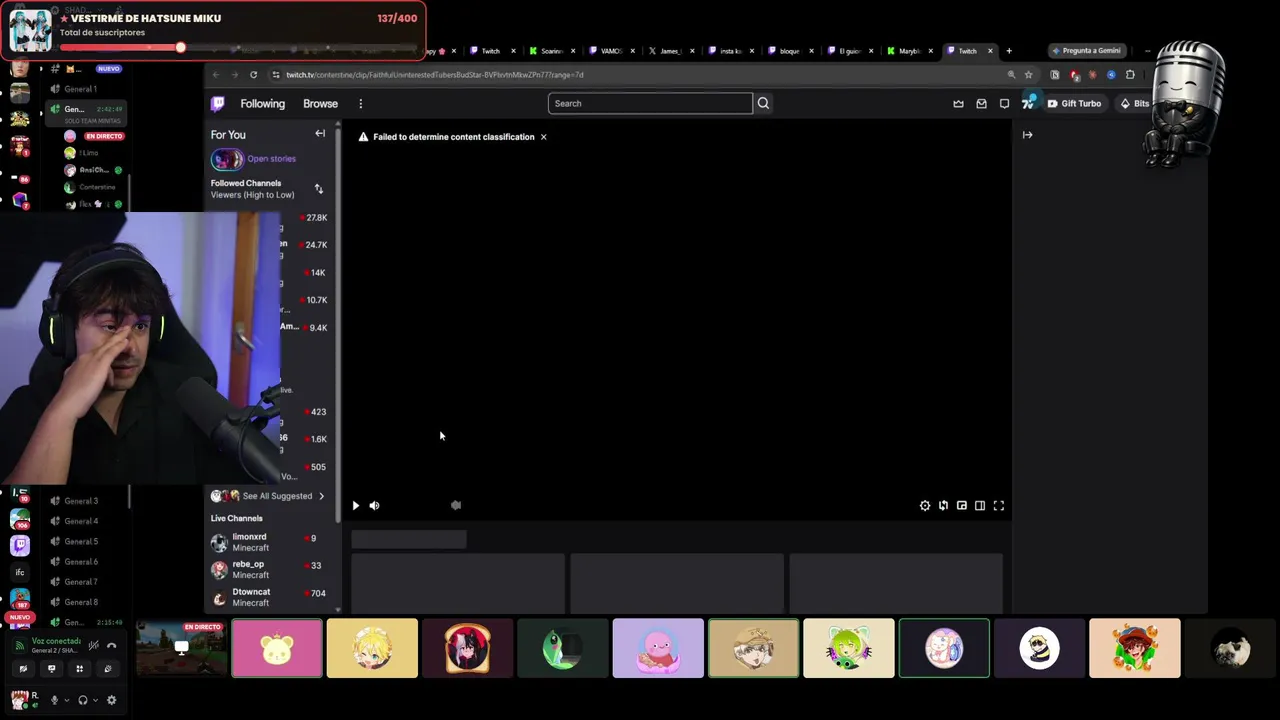Open the Twitch notifications chat icon
Image resolution: width=1280 pixels, height=720 pixels.
pos(1004,104)
